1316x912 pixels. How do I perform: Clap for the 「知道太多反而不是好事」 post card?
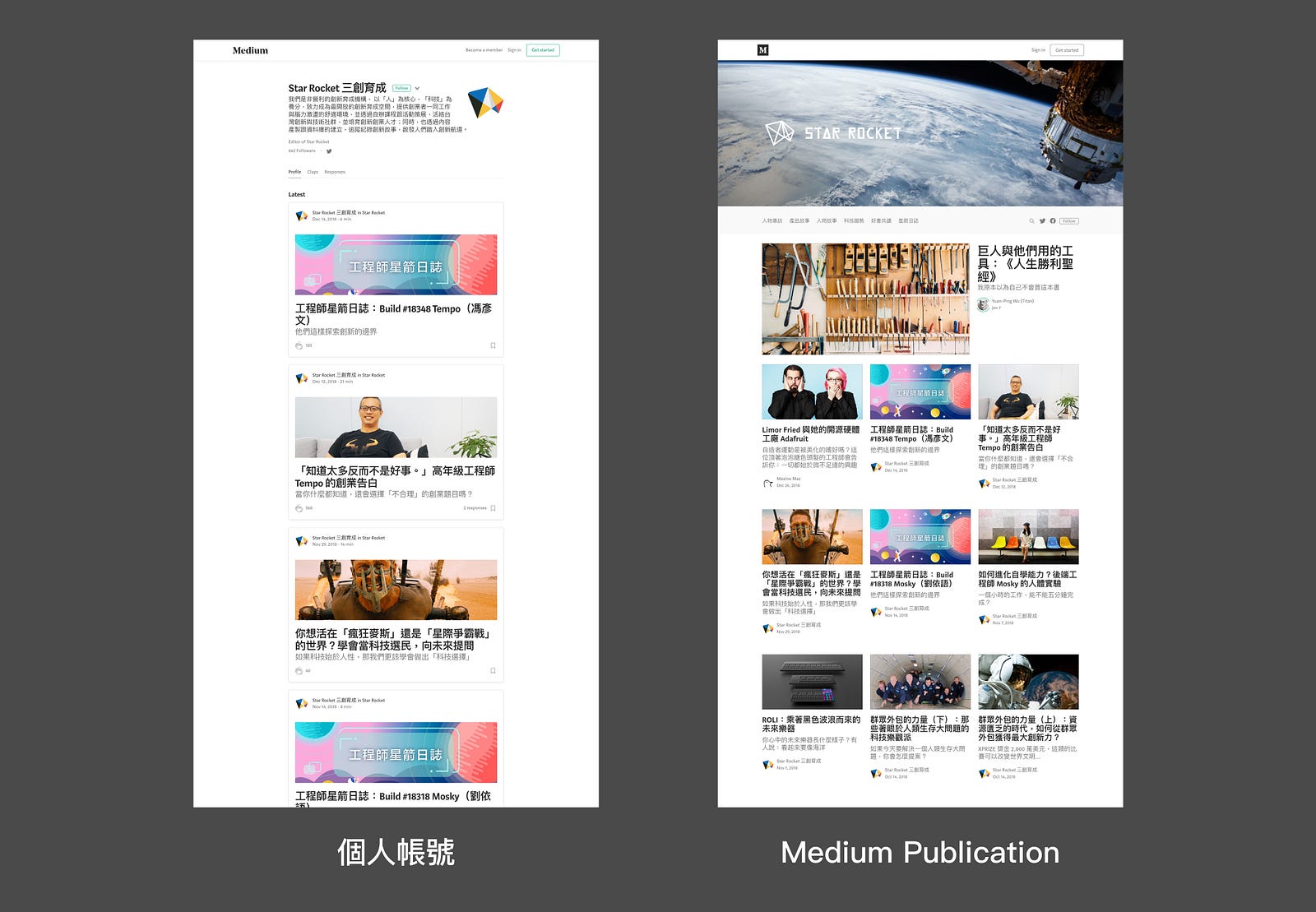[x=299, y=508]
